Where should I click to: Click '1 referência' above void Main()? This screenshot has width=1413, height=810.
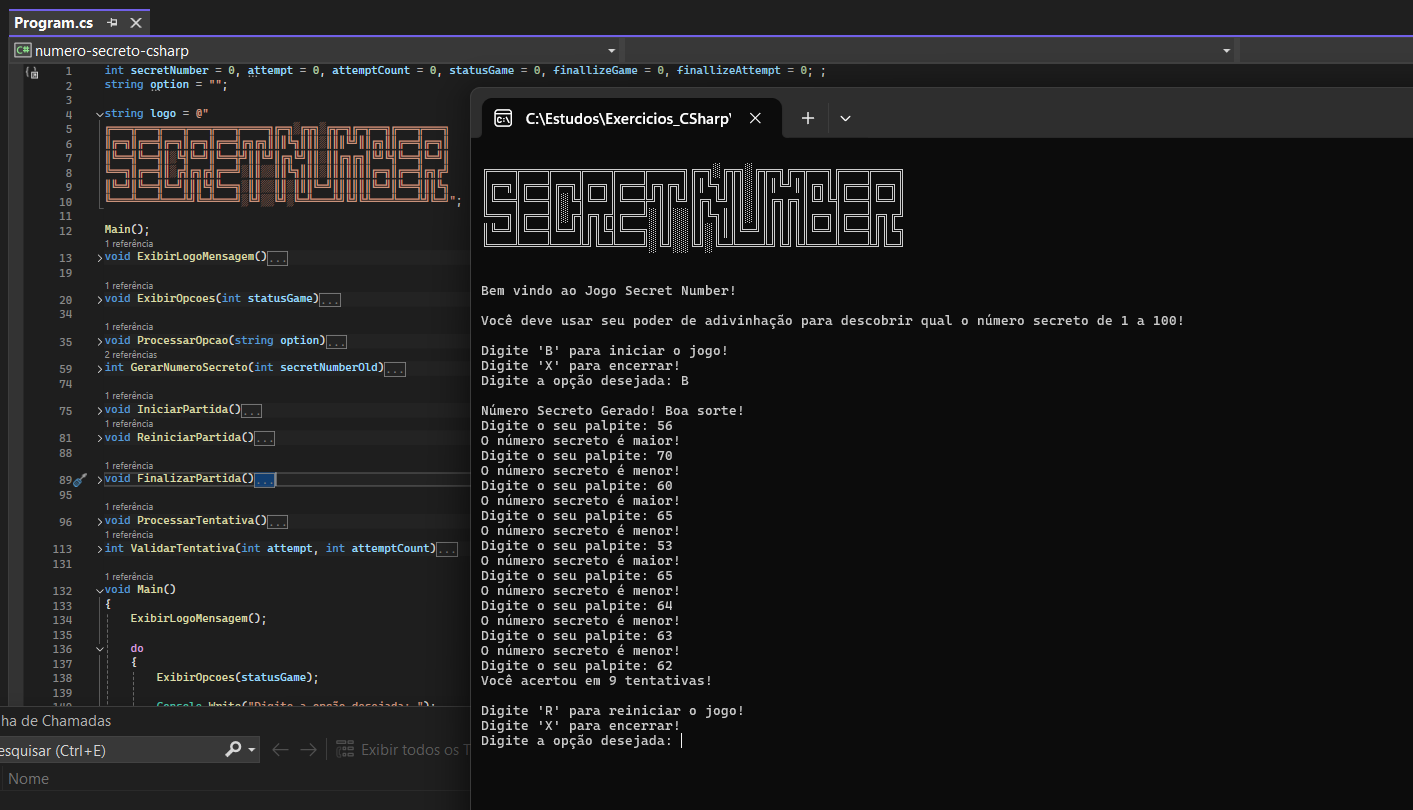129,577
